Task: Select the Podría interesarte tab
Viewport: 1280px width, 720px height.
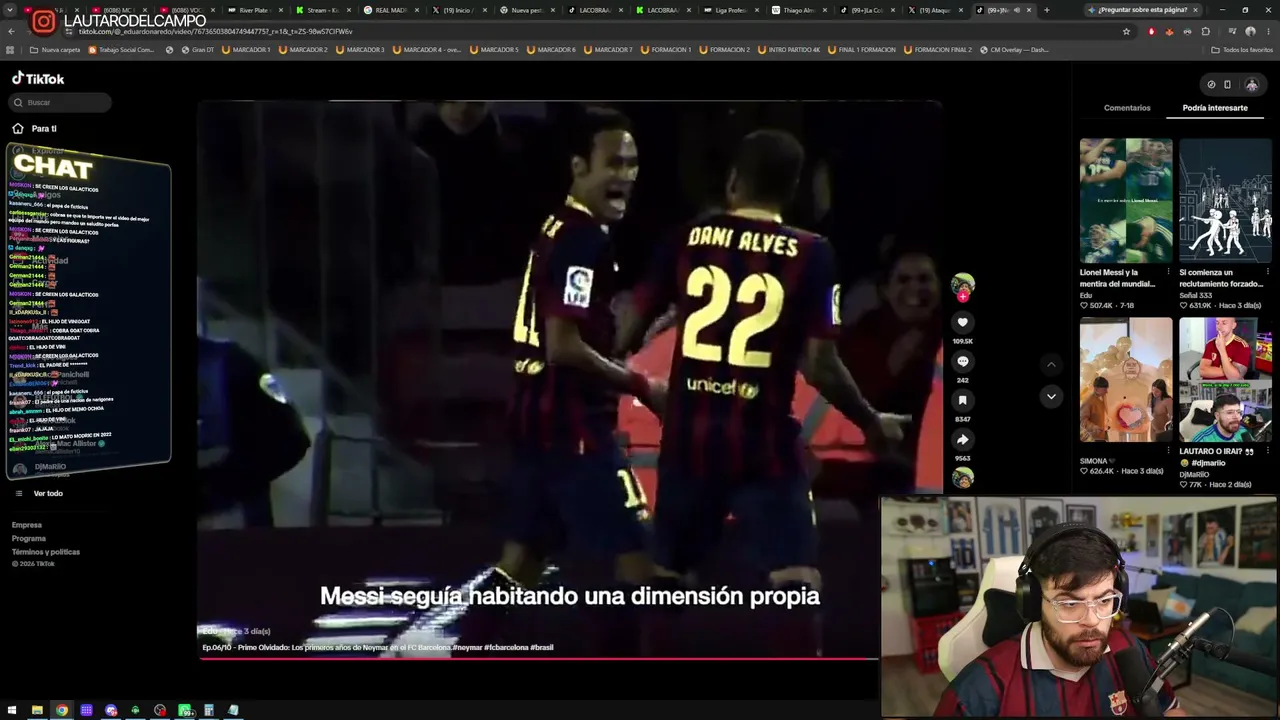Action: (1215, 108)
